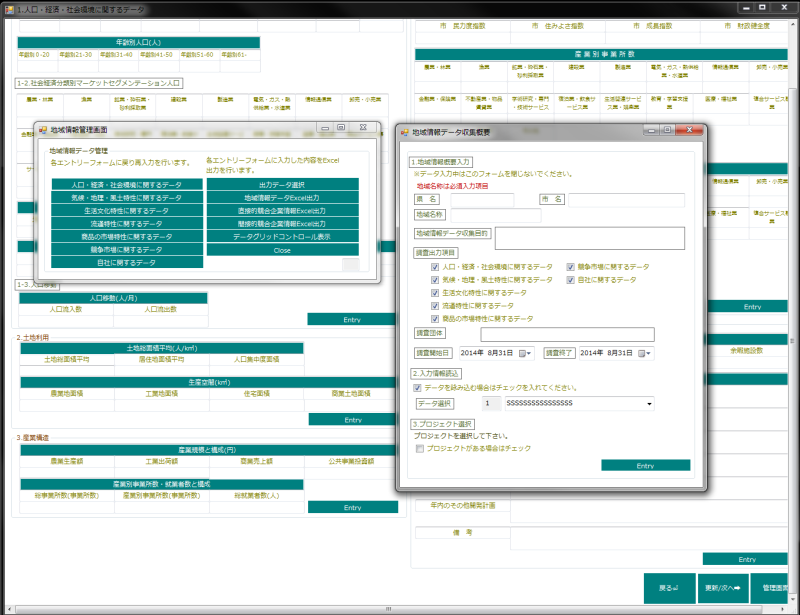Viewport: 800px width, 615px height.
Task: Click 商品の市場特性に関するデータ button in 地域情報管理画面
Action: coord(127,237)
